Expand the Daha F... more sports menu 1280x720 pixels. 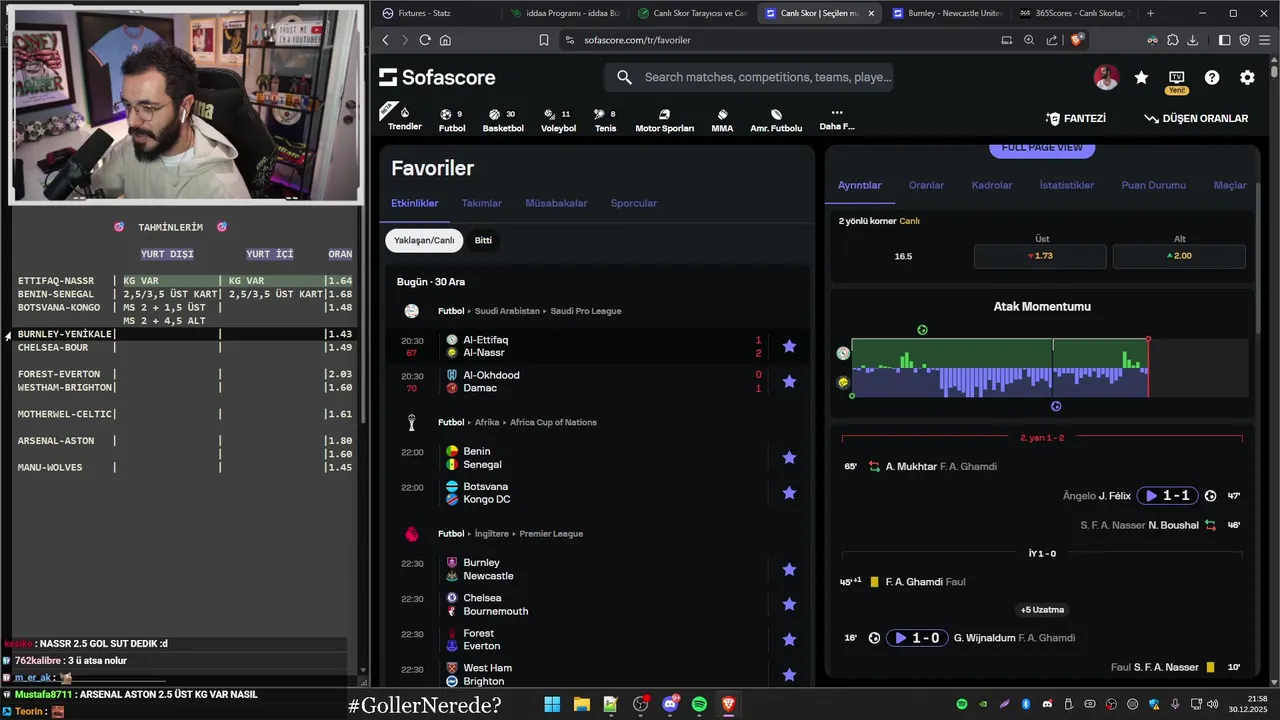point(837,119)
